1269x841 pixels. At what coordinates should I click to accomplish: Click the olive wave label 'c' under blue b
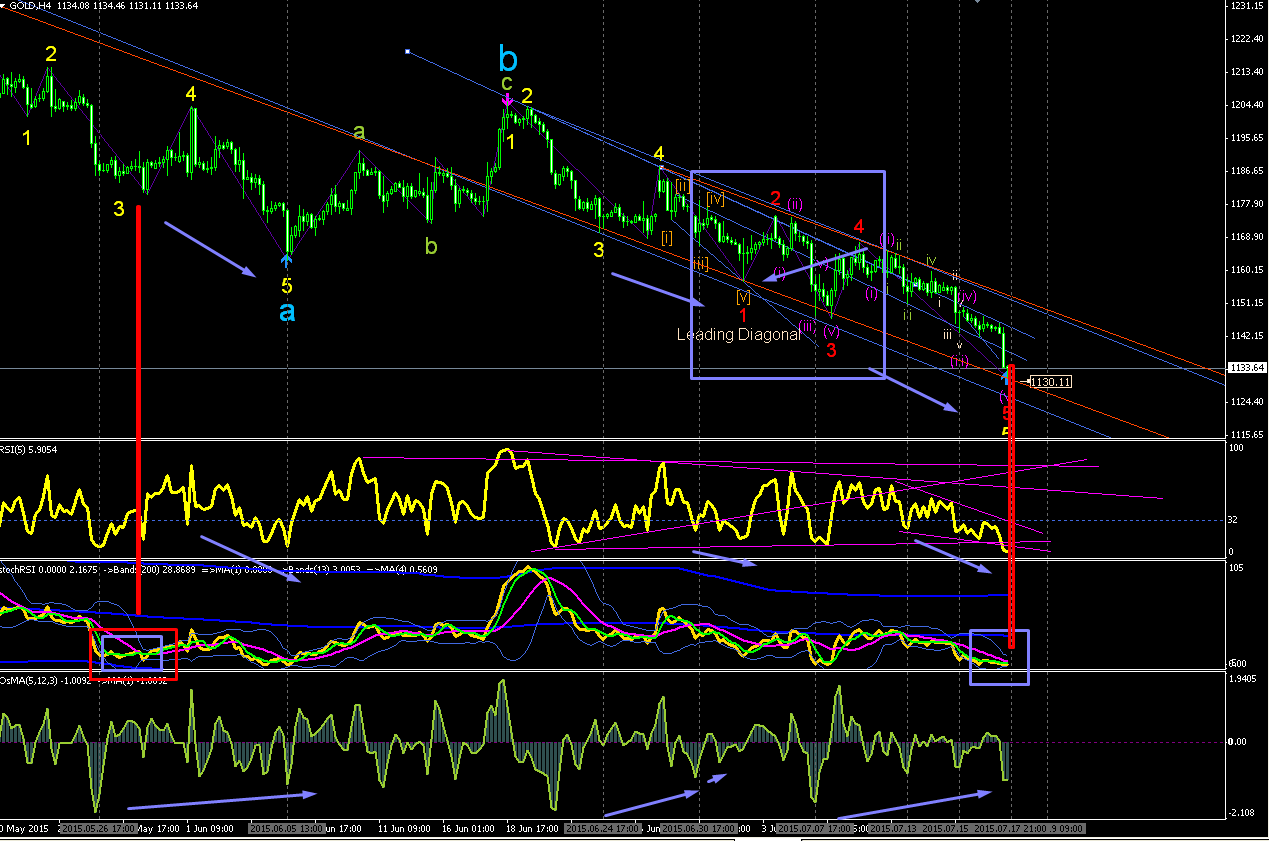coord(507,82)
